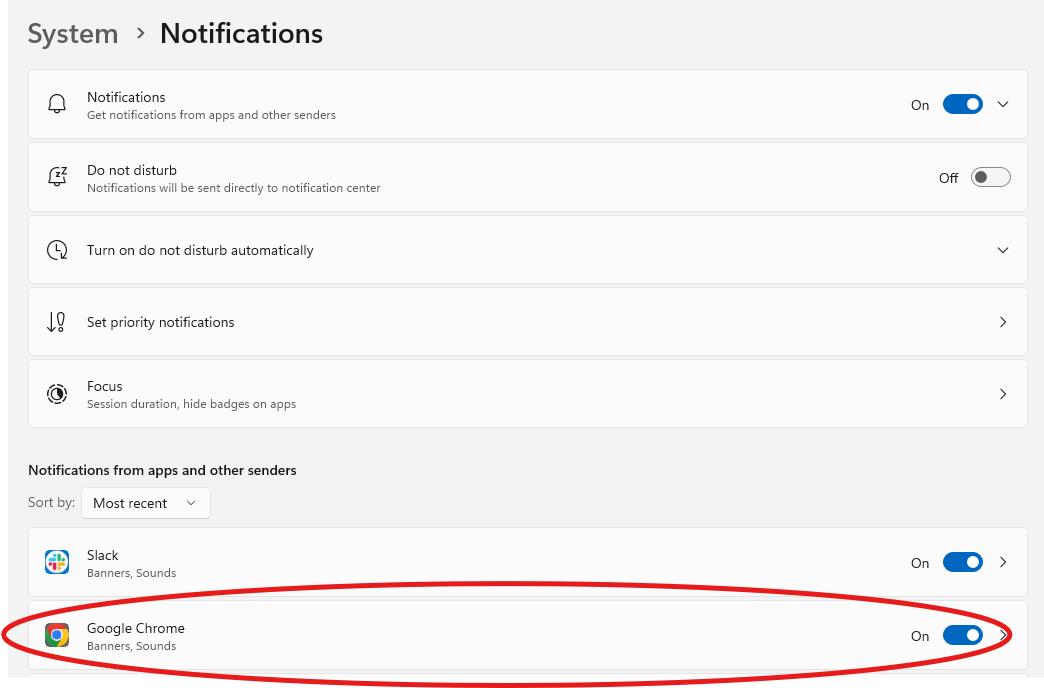1044x688 pixels.
Task: Open Slack notification settings chevron
Action: click(1003, 563)
